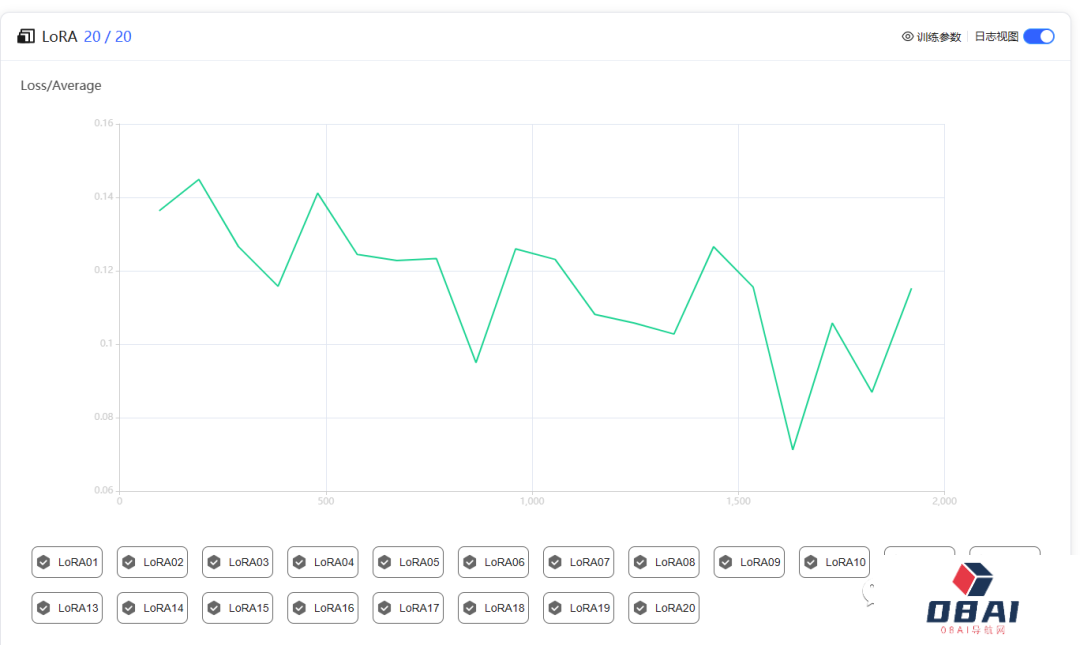
Task: Click the shield icon on LoRA13
Action: pos(44,608)
